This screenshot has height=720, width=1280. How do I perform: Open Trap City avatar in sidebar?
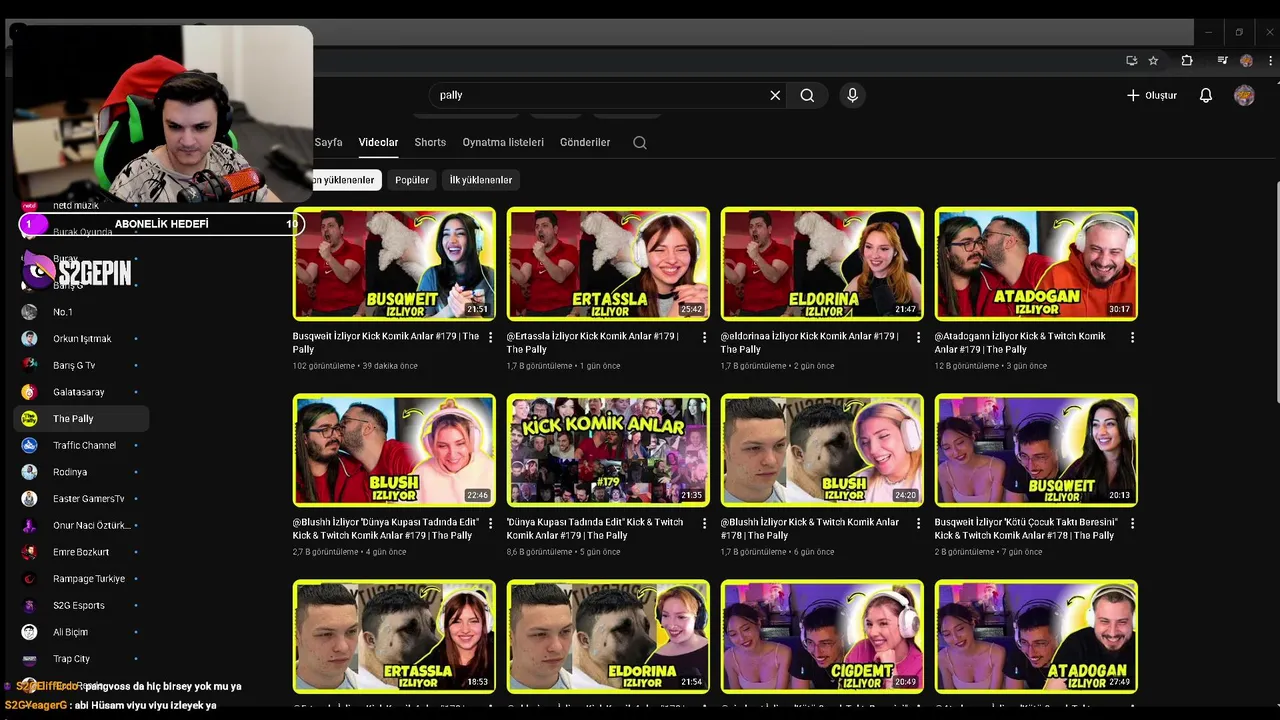pos(29,659)
